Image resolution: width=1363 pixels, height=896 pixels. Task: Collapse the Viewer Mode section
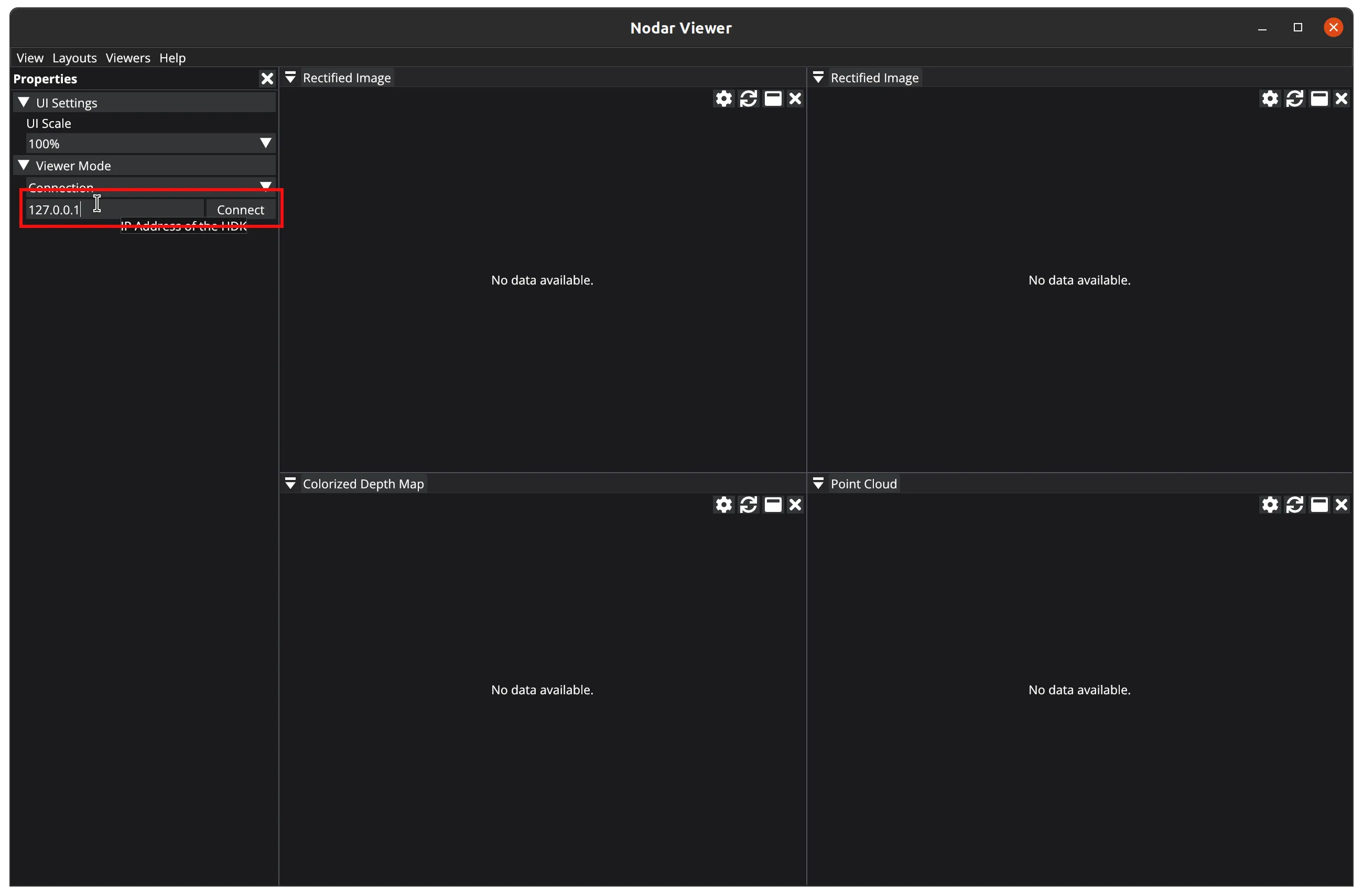click(24, 166)
